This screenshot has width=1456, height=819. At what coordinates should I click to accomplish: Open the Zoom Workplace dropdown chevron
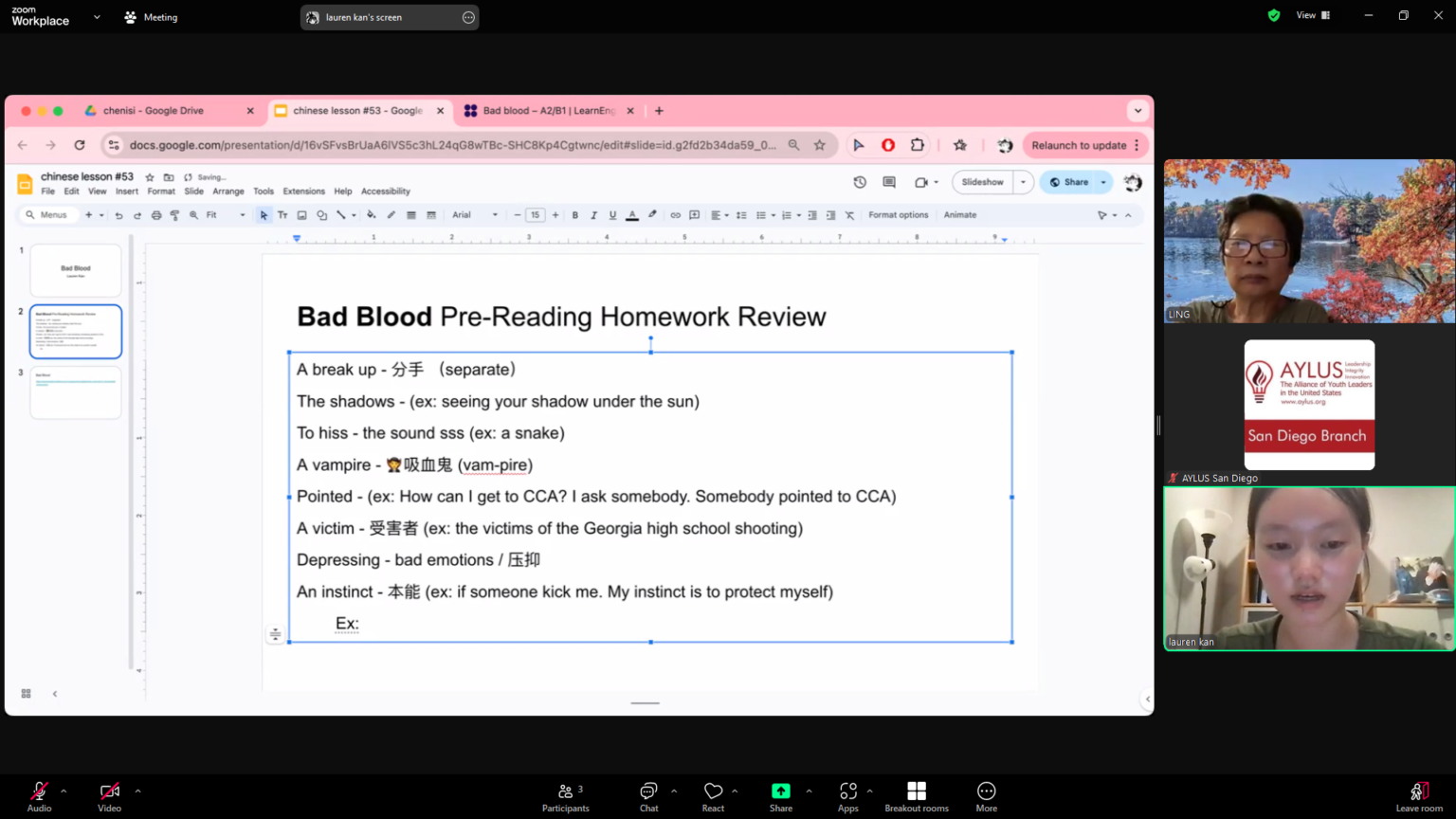point(97,17)
